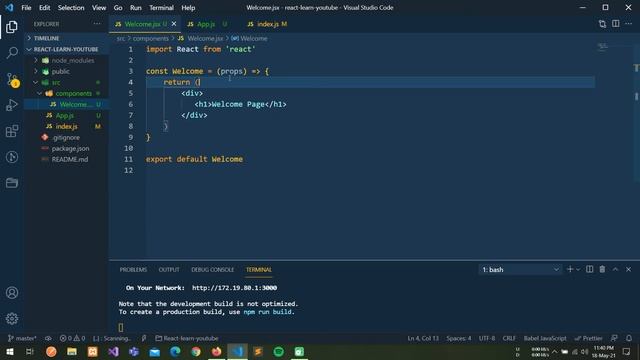640x360 pixels.
Task: Open the Explorer view in activity bar
Action: 12,27
